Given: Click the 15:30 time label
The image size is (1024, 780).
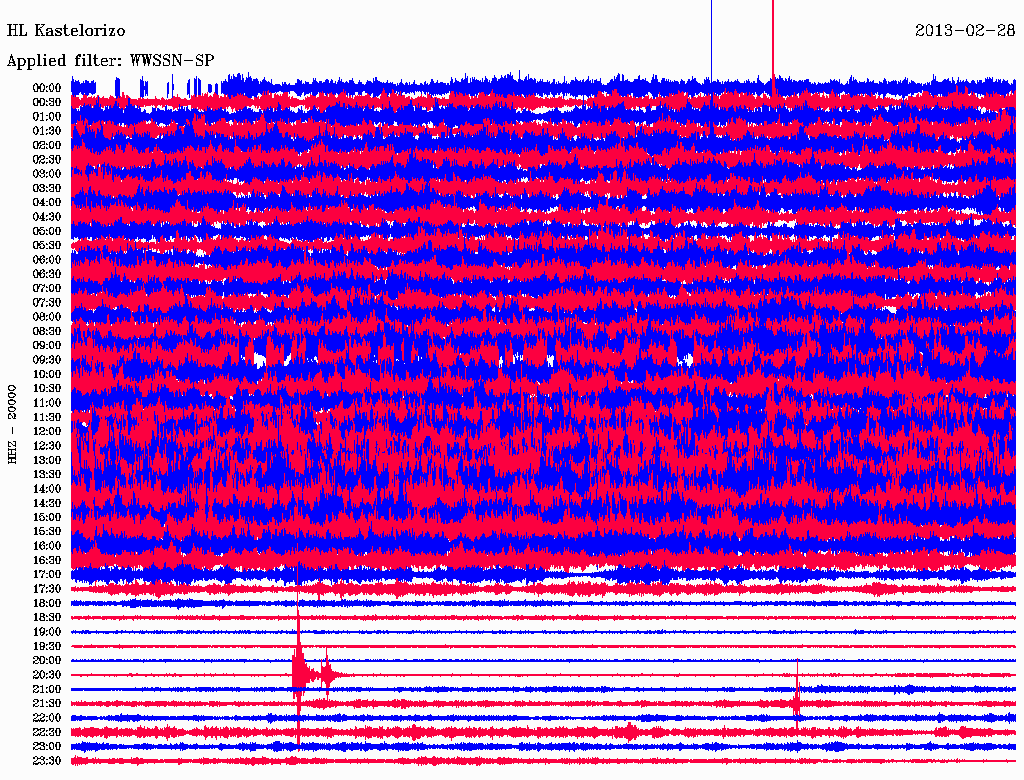Looking at the screenshot, I should 47,531.
